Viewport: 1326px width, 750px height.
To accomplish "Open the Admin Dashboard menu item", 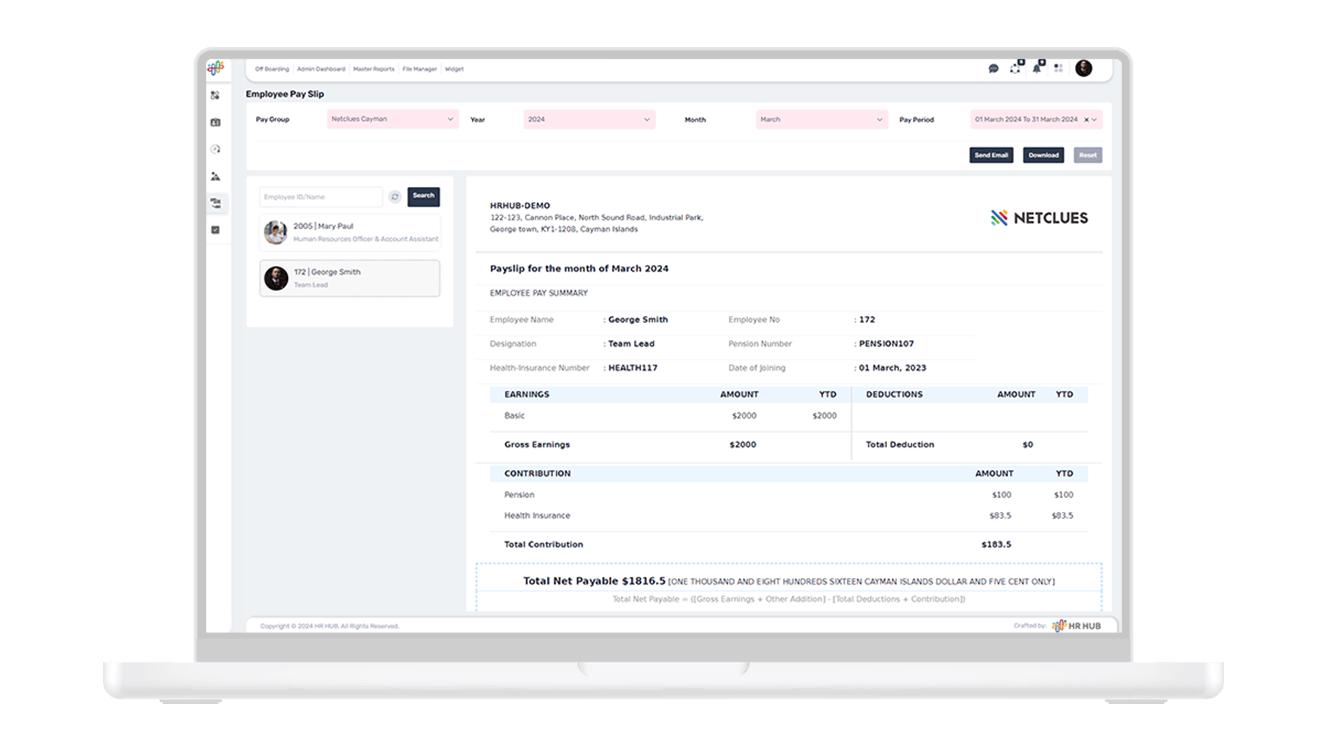I will click(321, 69).
